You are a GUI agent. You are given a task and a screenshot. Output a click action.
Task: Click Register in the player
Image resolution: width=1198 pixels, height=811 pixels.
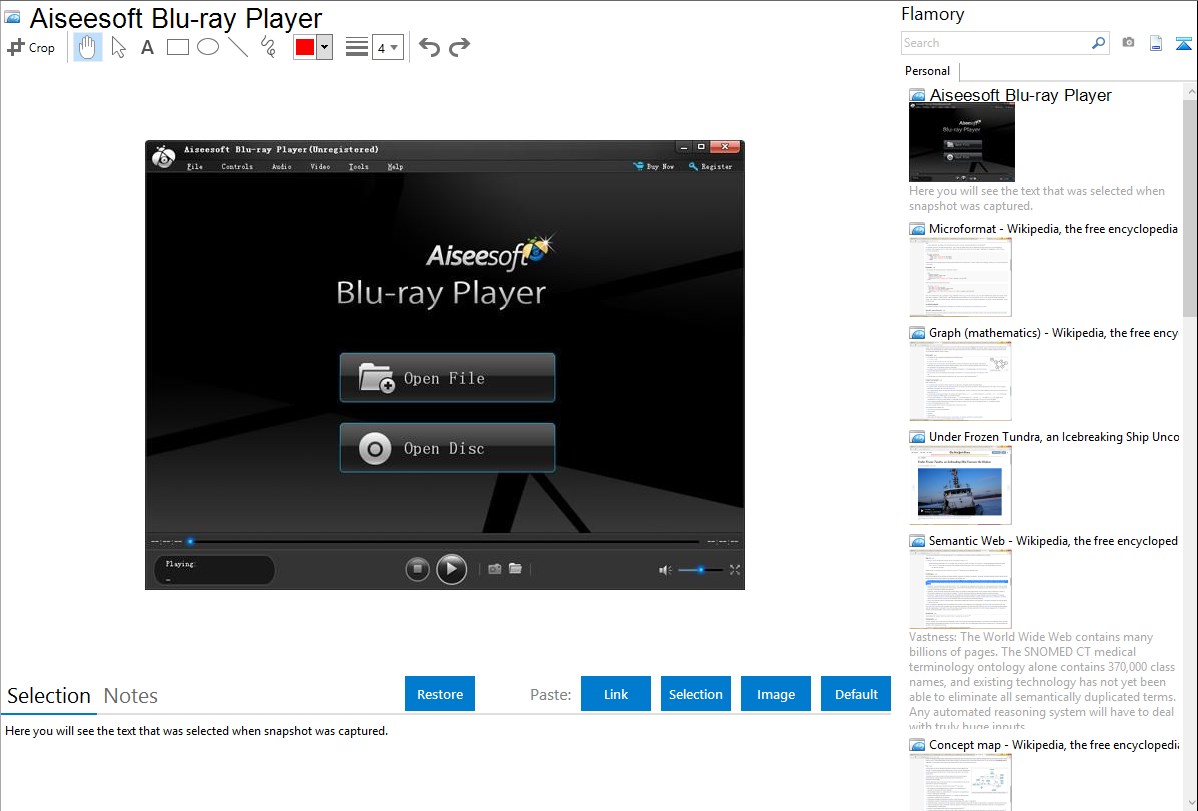(x=711, y=167)
